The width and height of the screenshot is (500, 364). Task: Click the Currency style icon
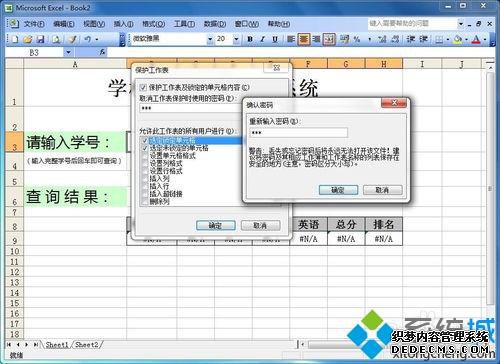[x=345, y=39]
